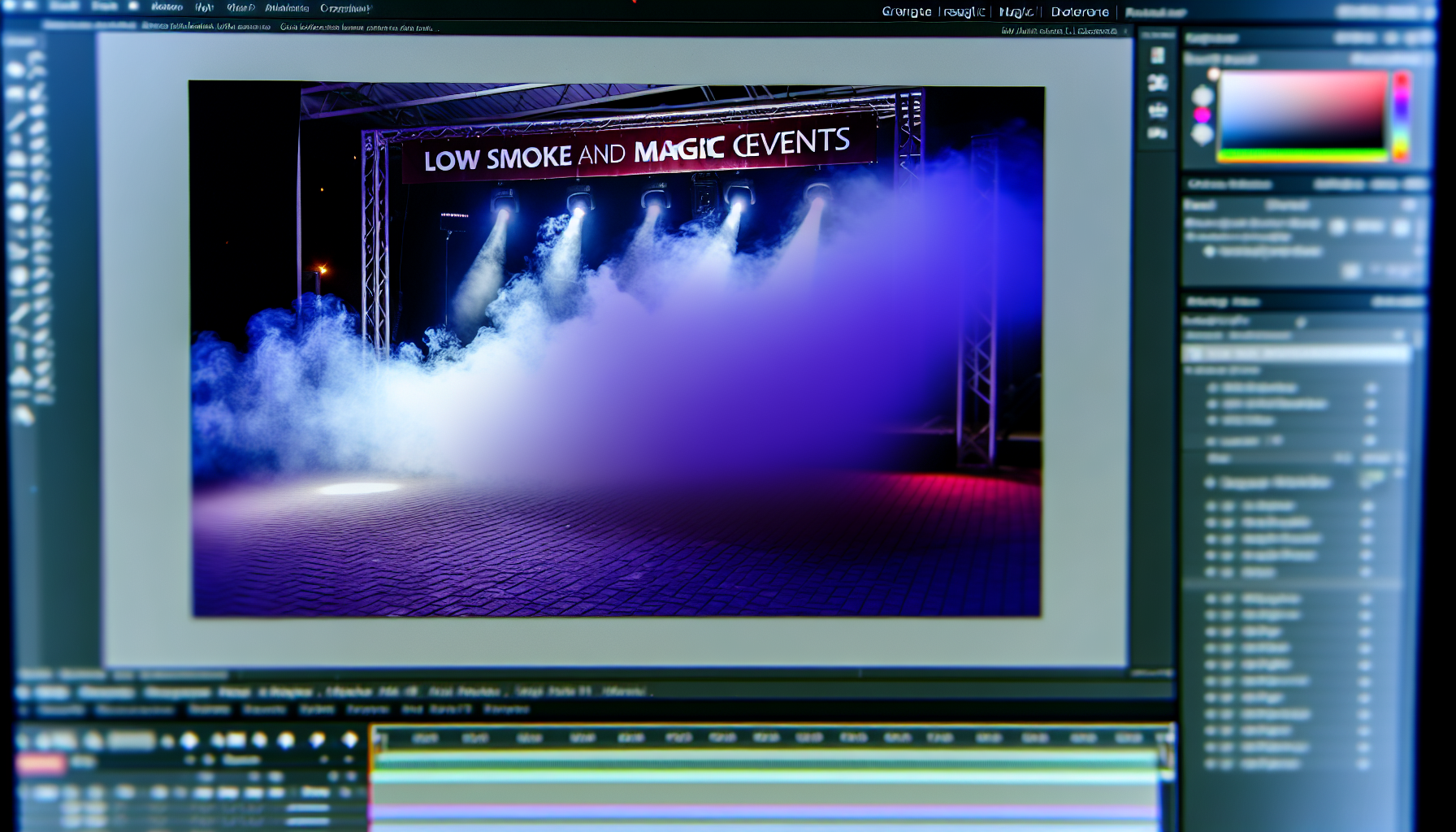This screenshot has height=832, width=1456.
Task: Select the highlighted row in the layers list
Action: (x=1296, y=353)
